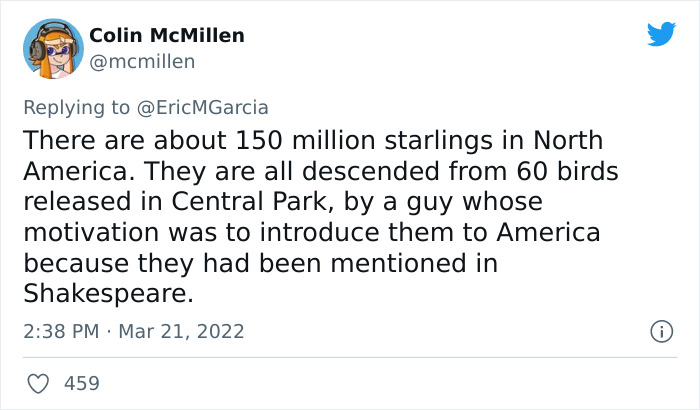This screenshot has height=410, width=700.
Task: Open the @mcmillen handle link
Action: (142, 62)
